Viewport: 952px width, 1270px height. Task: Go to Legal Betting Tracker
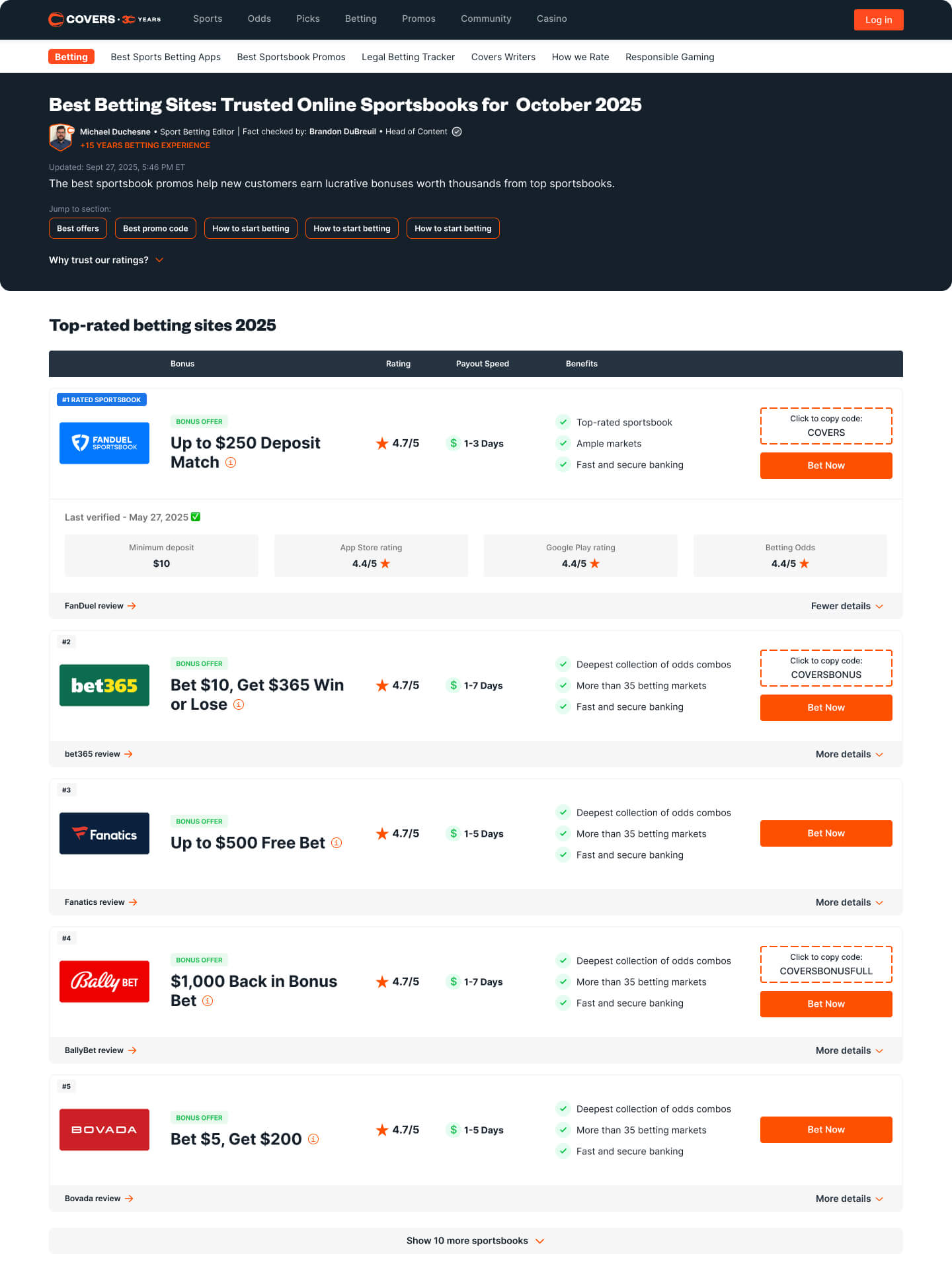(408, 57)
